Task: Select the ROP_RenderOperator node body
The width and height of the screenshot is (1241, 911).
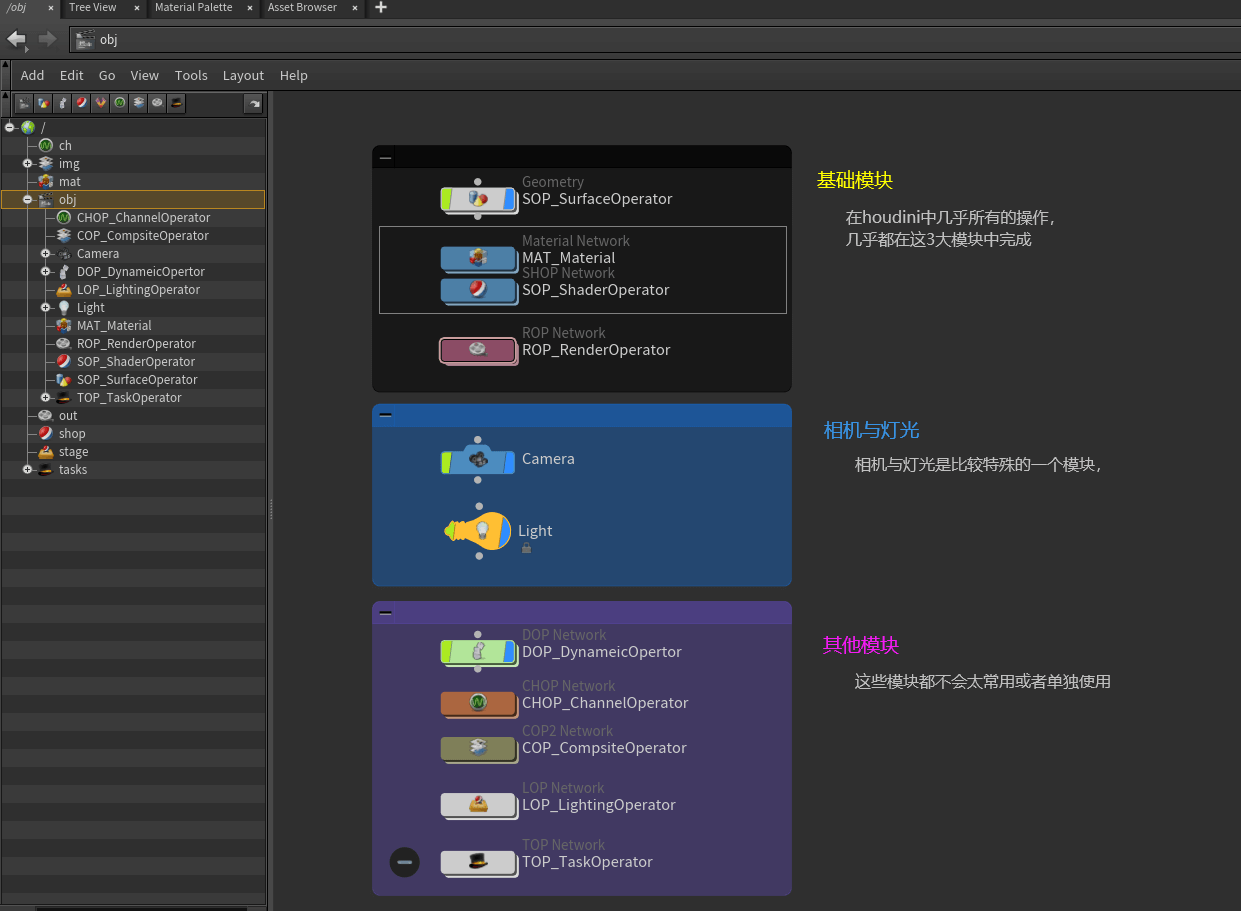Action: [x=478, y=350]
